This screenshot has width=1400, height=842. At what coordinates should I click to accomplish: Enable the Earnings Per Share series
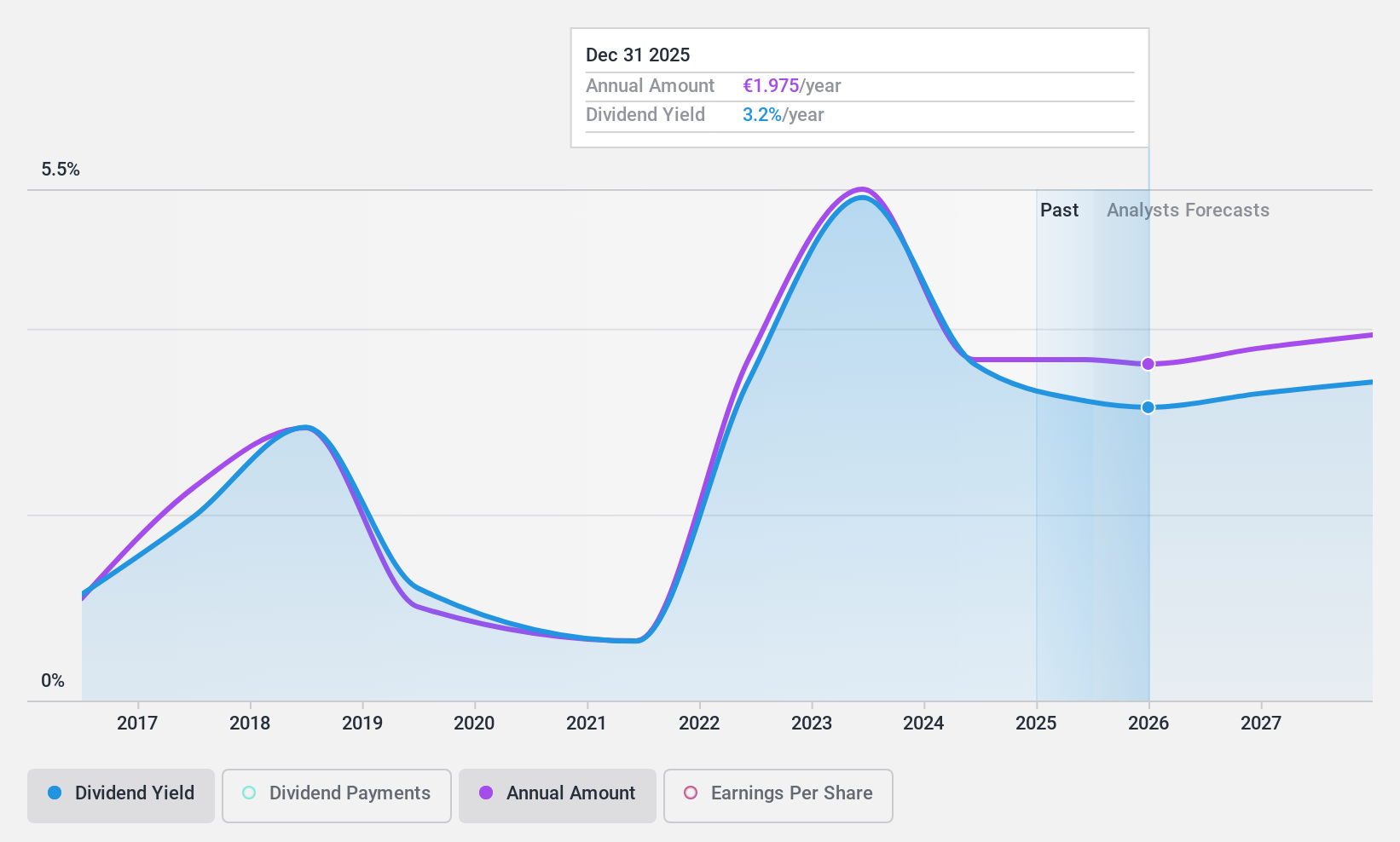click(x=778, y=796)
